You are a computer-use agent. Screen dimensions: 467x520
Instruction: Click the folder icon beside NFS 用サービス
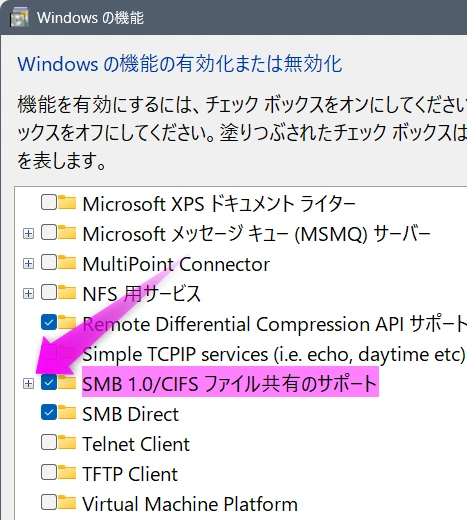(67, 292)
